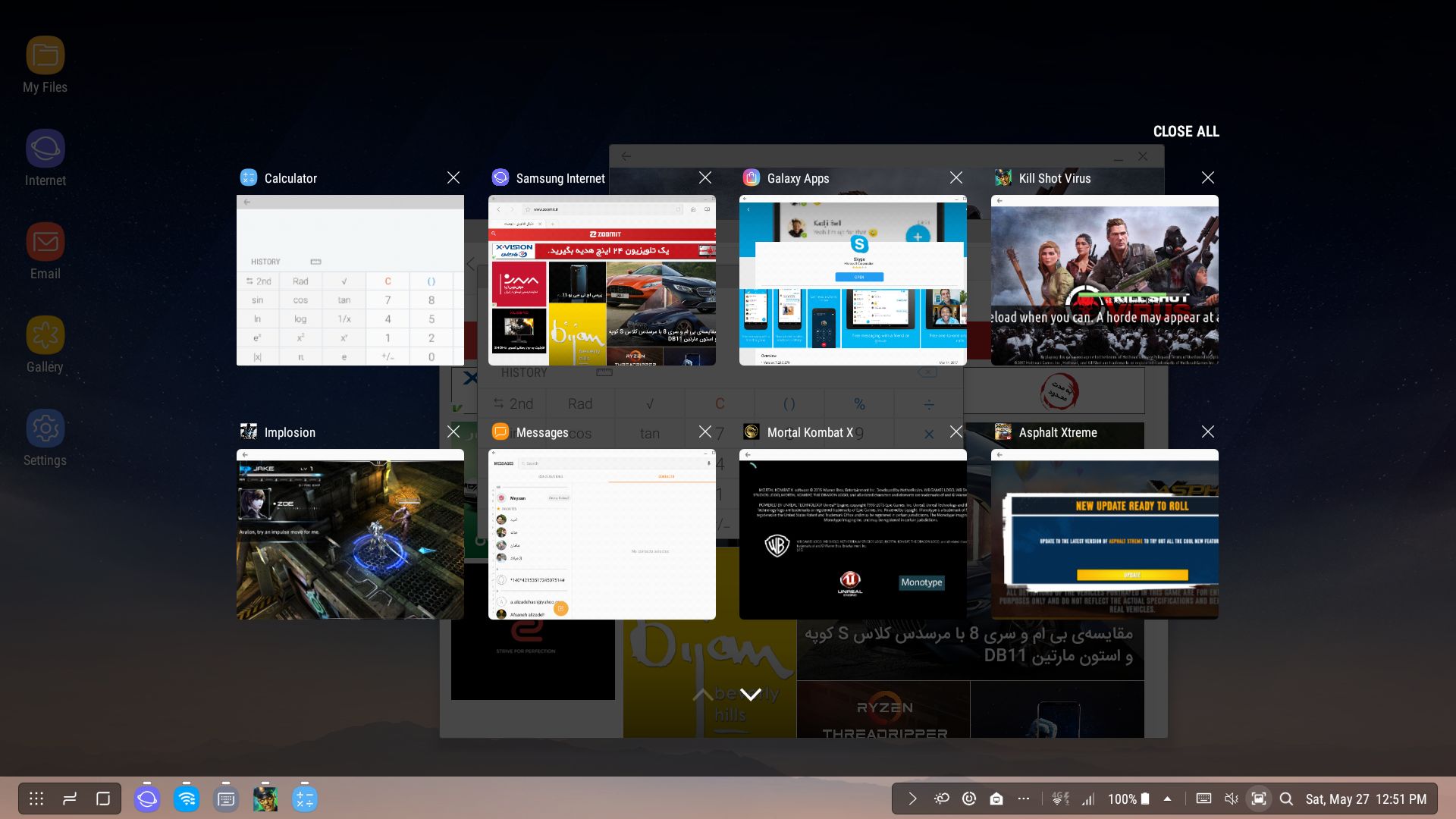The width and height of the screenshot is (1456, 819).
Task: Open the keyboard app in taskbar
Action: (x=226, y=799)
